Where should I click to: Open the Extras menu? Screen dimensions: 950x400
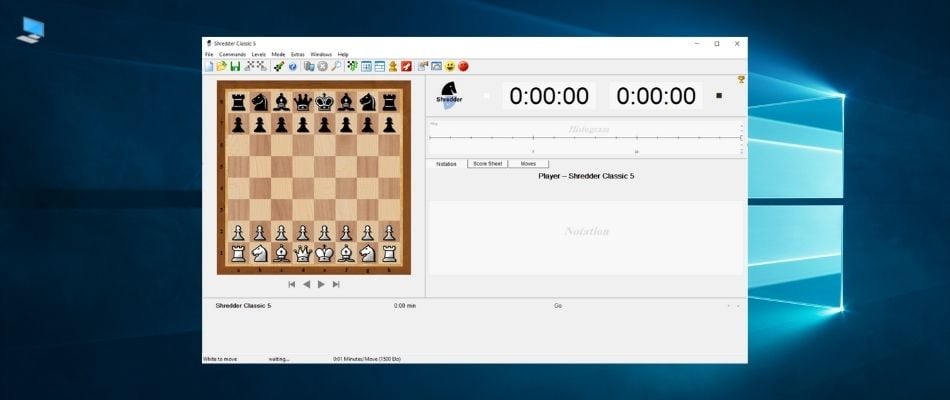297,55
